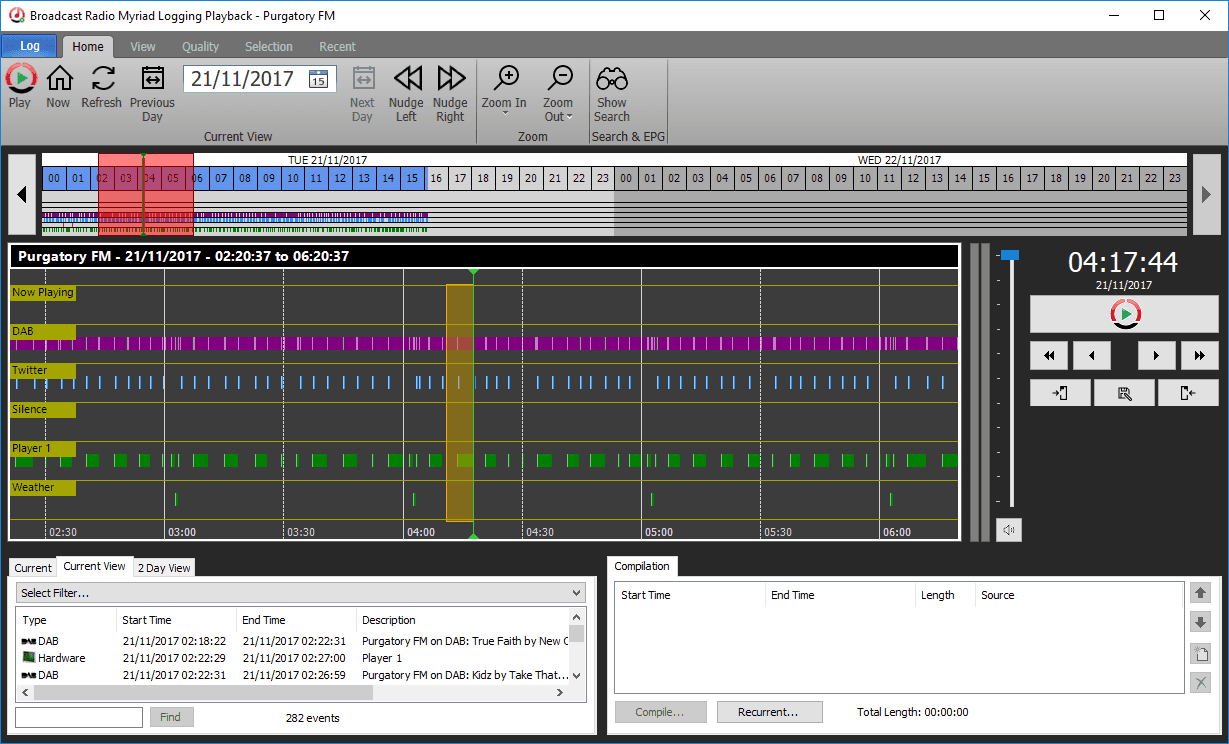The image size is (1229, 744).
Task: Step forward with single right arrow
Action: 1157,355
